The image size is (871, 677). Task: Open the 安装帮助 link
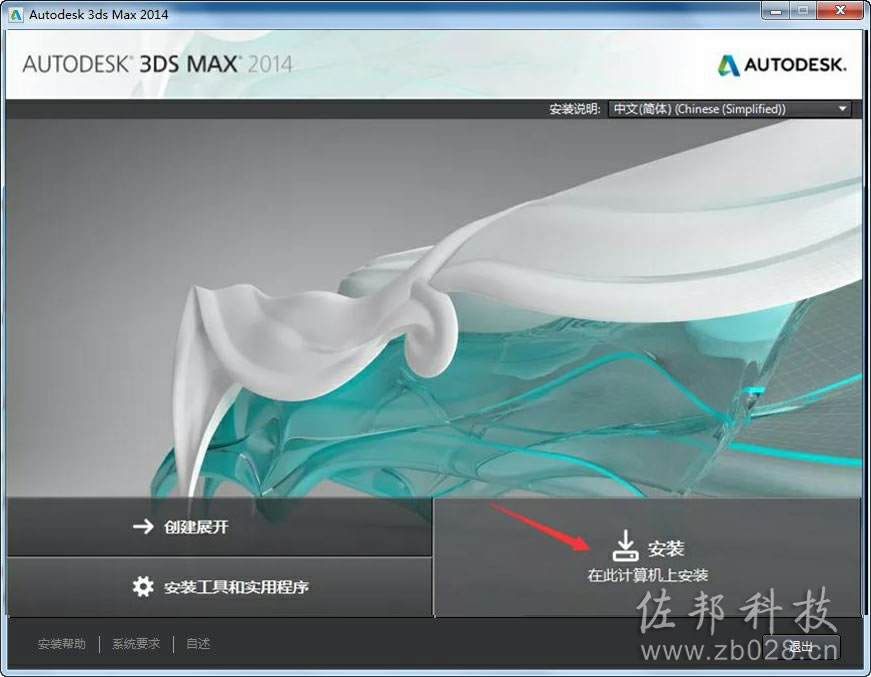pyautogui.click(x=62, y=644)
